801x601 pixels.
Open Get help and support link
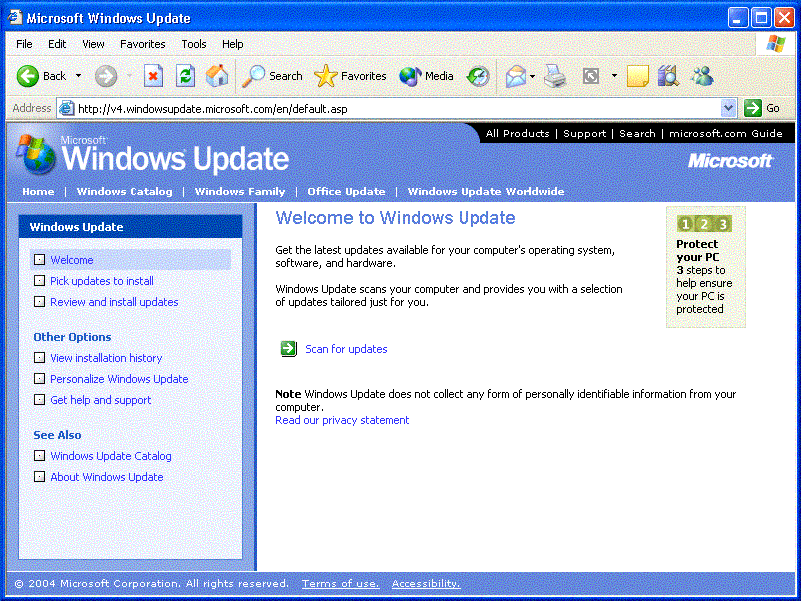click(x=101, y=400)
